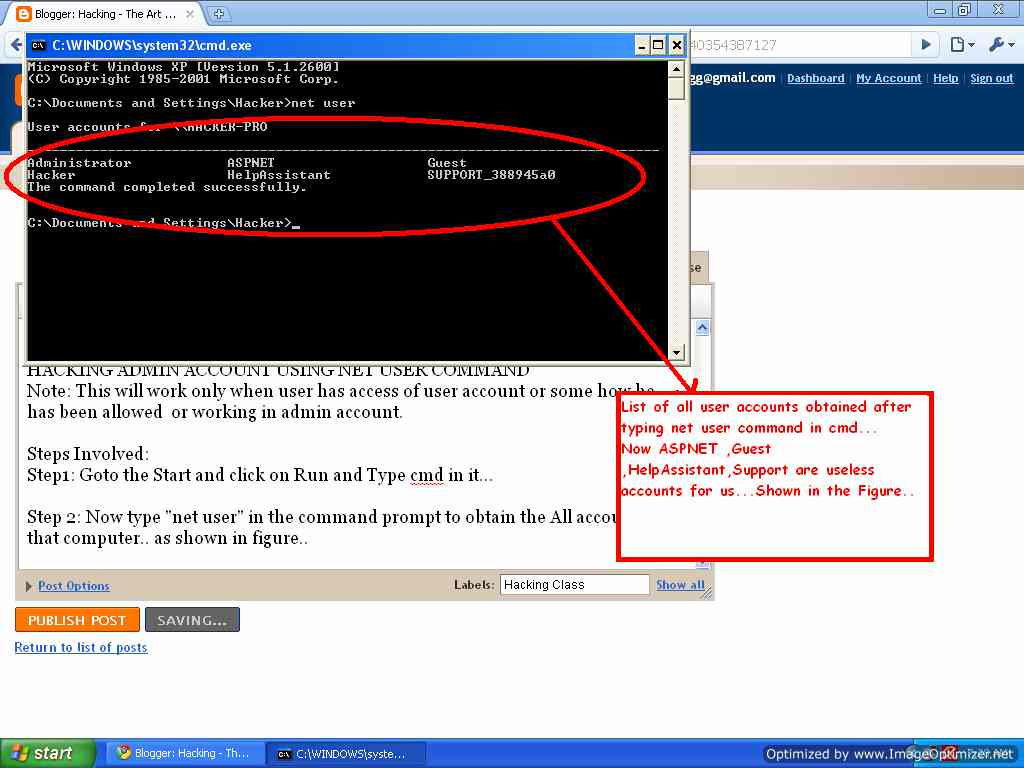
Task: Open Chrome's page menu dropdown
Action: pos(961,45)
